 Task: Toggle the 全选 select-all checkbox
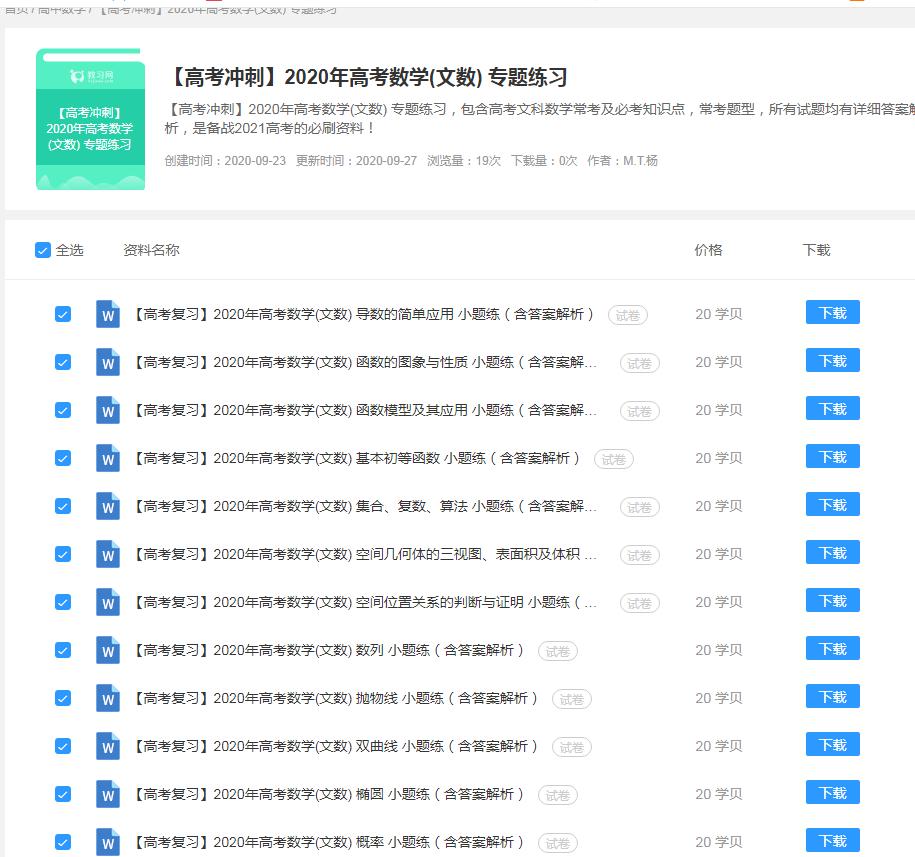pyautogui.click(x=42, y=251)
